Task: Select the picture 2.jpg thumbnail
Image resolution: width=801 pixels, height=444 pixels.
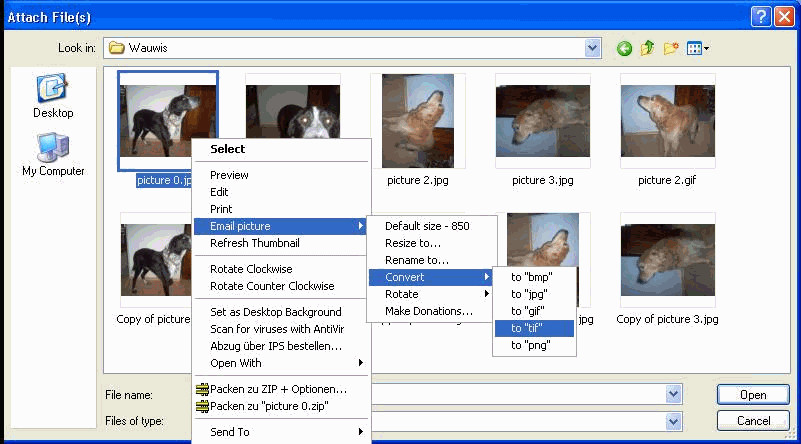Action: [418, 121]
